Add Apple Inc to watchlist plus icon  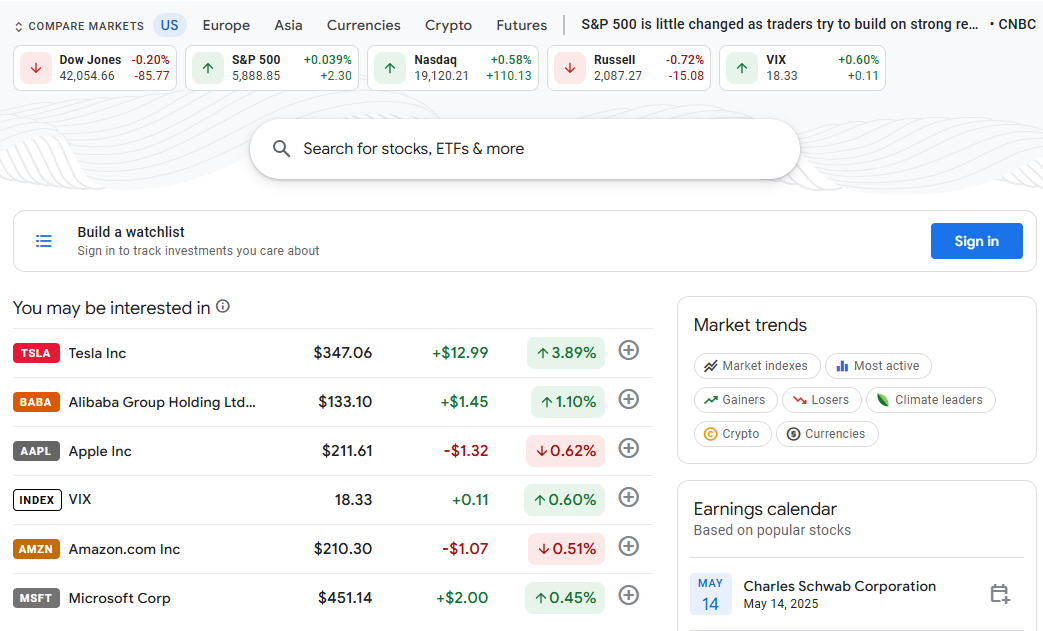(629, 448)
